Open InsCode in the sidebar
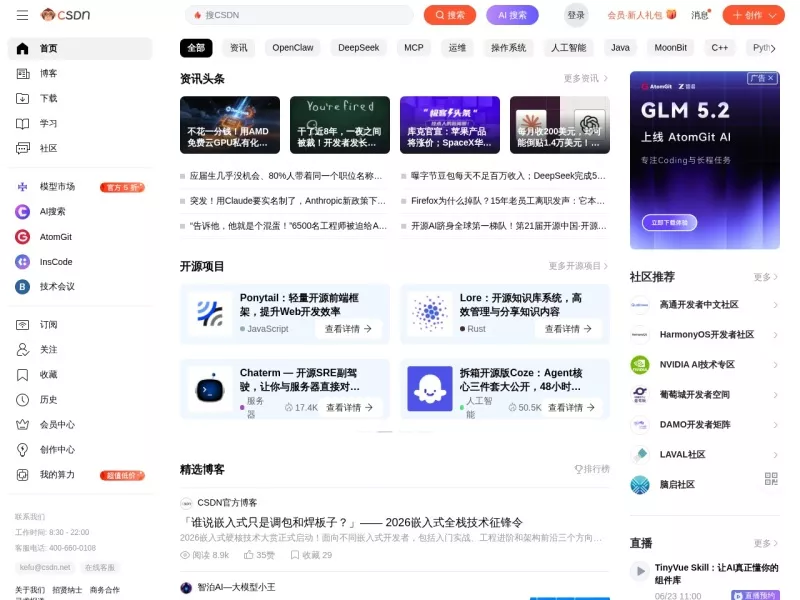This screenshot has width=800, height=600. tap(80, 262)
